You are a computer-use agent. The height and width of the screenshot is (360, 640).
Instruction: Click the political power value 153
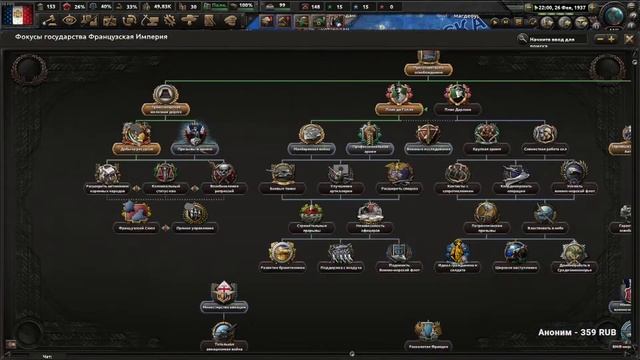pyautogui.click(x=51, y=7)
